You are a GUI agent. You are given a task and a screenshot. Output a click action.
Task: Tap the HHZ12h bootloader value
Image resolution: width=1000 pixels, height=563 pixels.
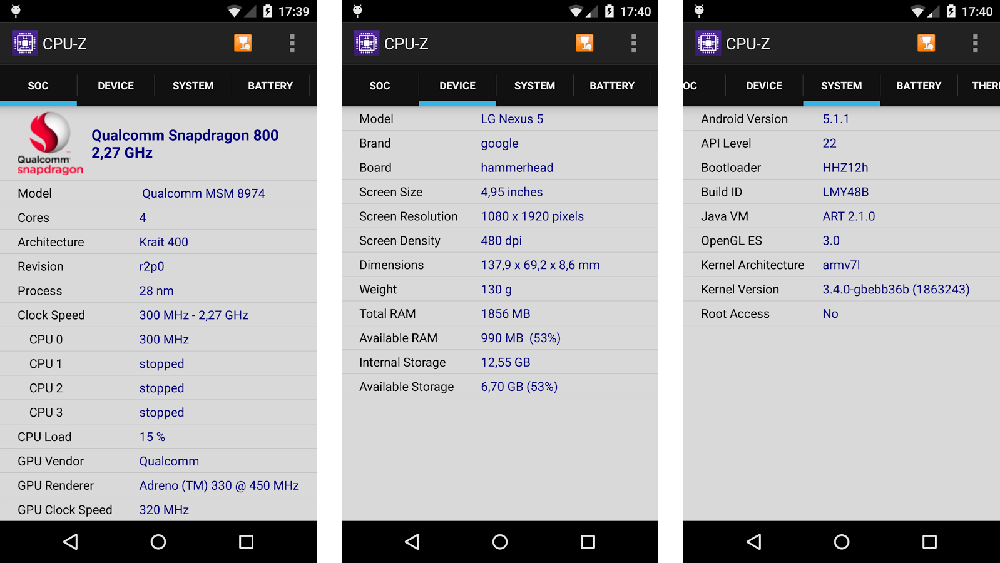click(x=846, y=168)
